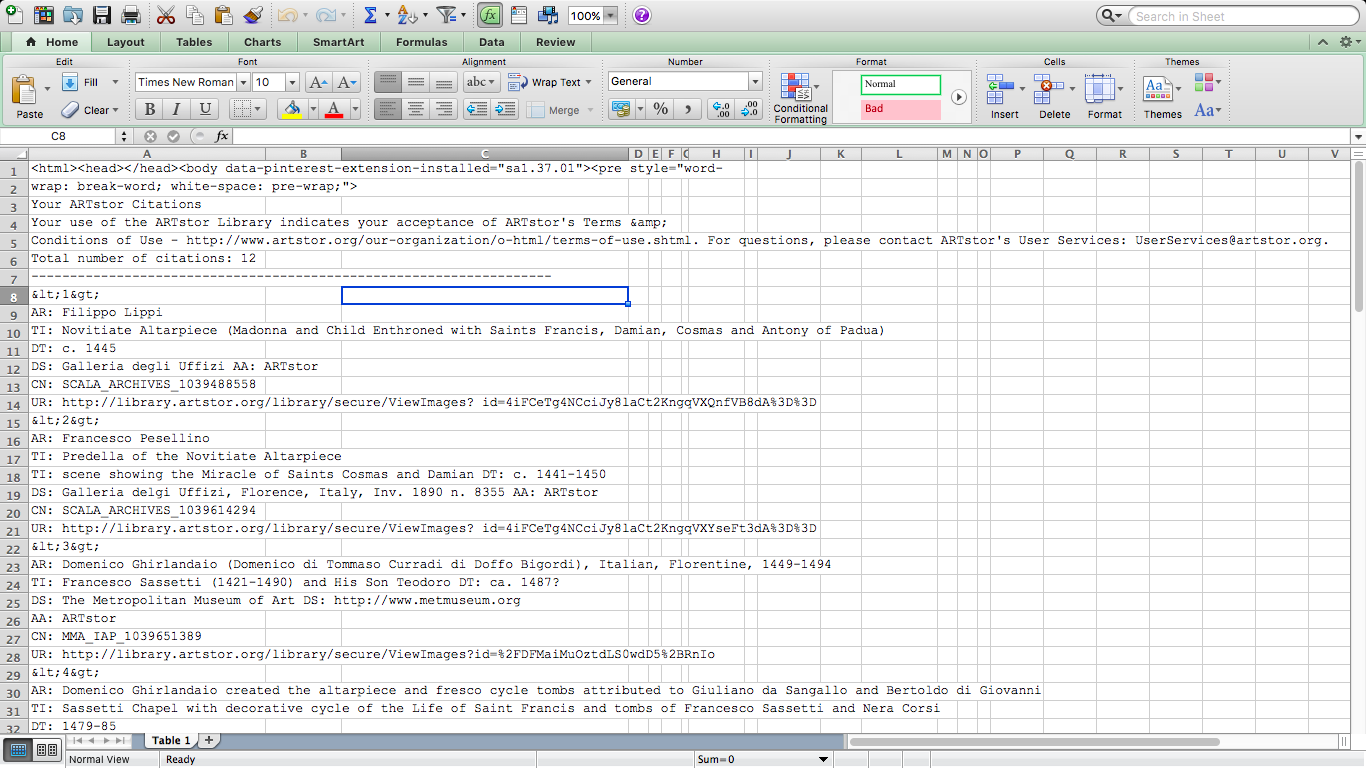The image size is (1366, 768).
Task: Open the SmartArt ribbon tab
Action: coord(339,42)
